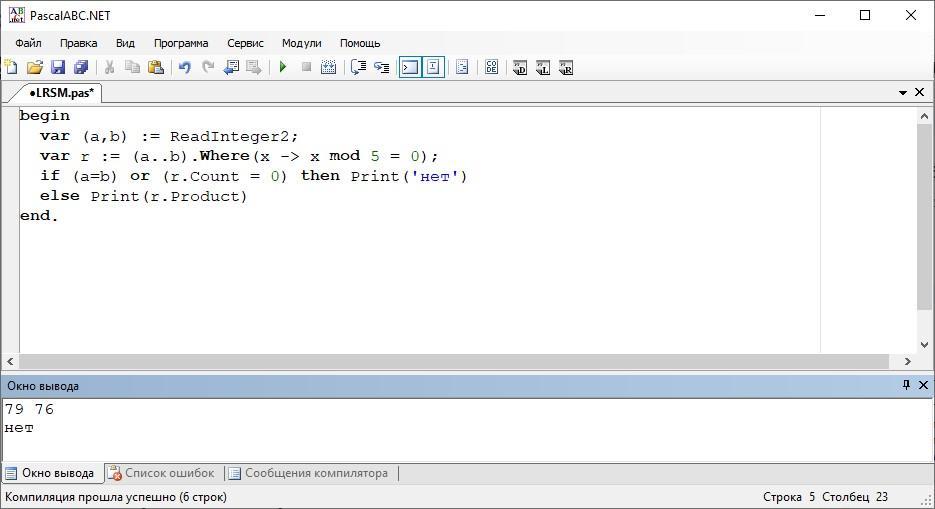Screen dimensions: 935x509
Task: Save the file using floppy disk icon
Action: [58, 67]
